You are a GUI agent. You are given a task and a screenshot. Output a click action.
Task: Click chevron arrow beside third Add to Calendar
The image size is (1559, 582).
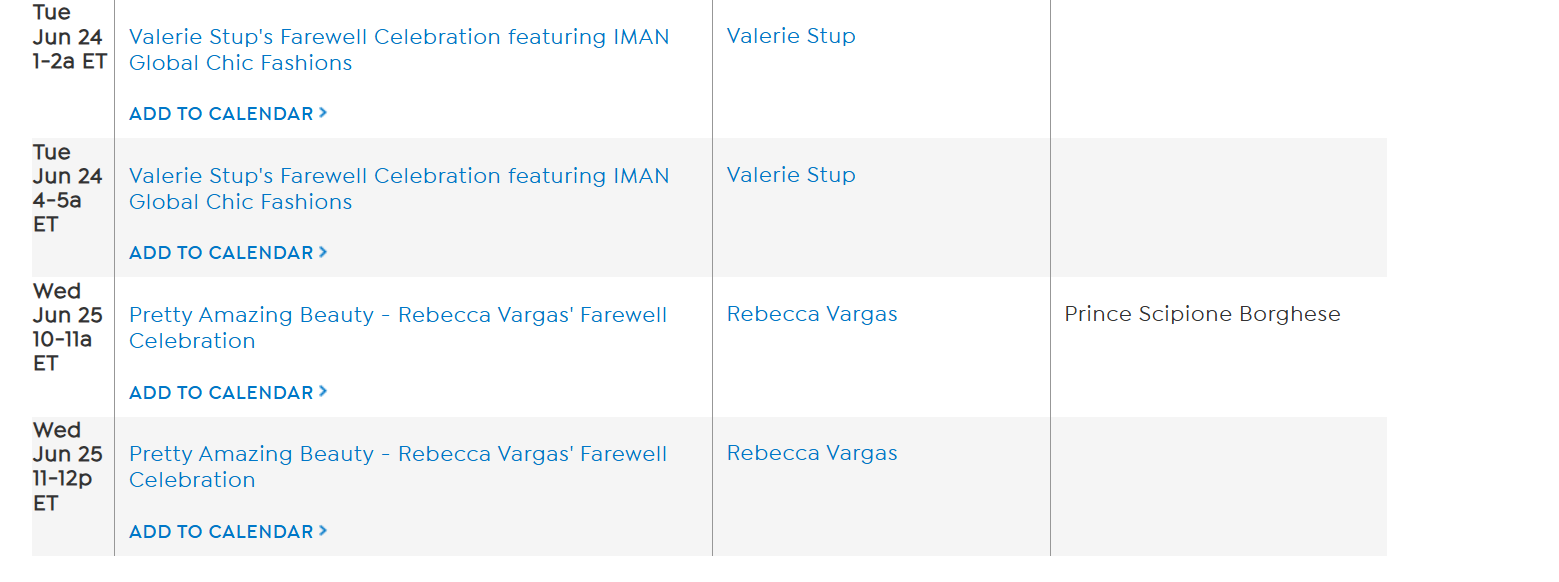(x=323, y=392)
